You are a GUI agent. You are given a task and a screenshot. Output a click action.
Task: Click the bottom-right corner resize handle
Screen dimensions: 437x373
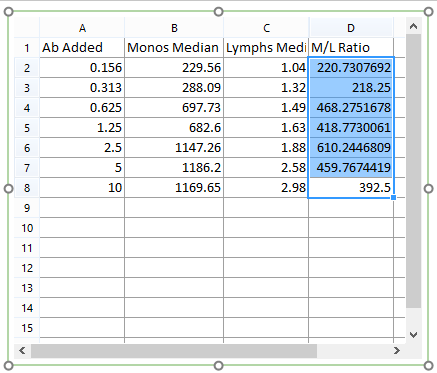(x=429, y=366)
